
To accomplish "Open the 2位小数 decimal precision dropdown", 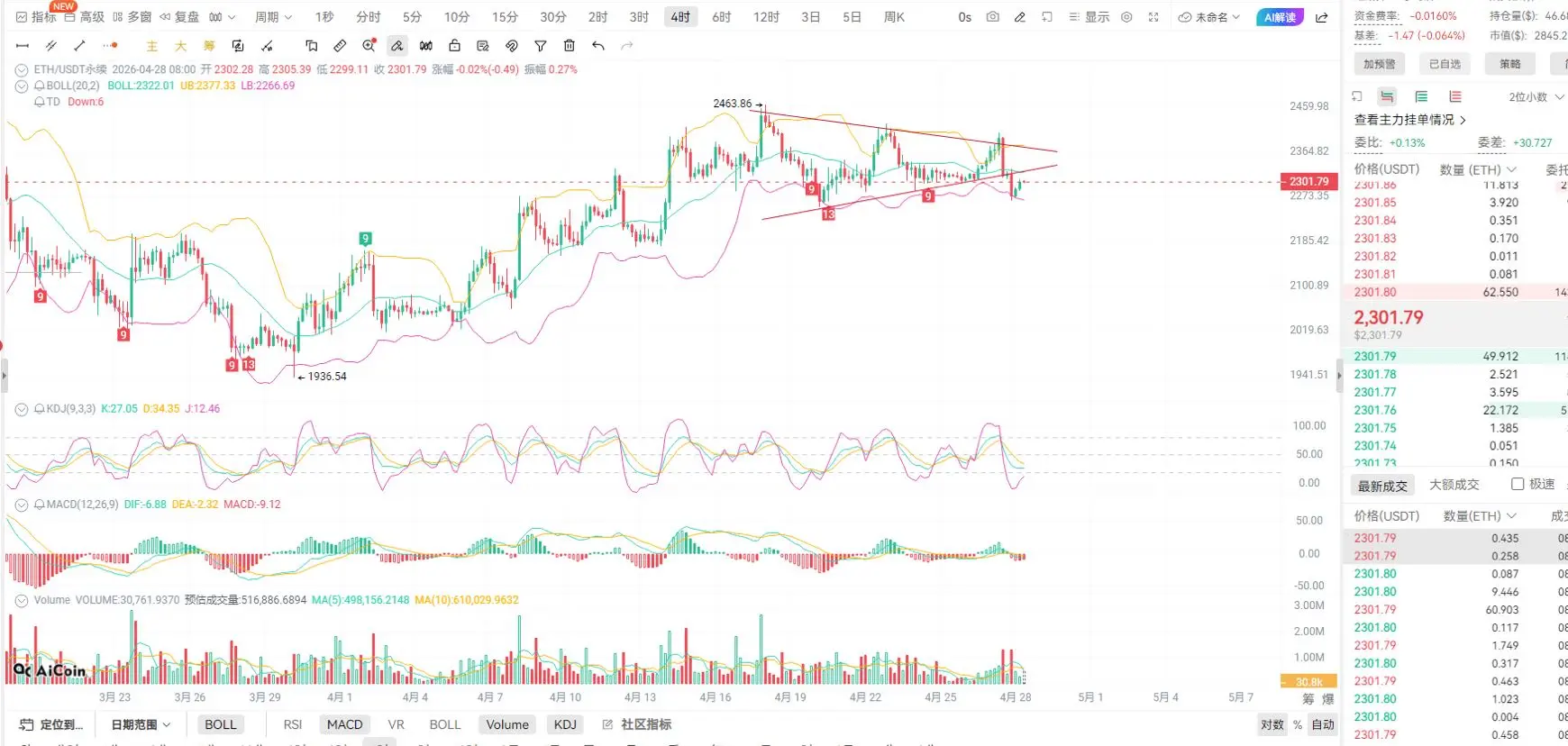I will (1536, 96).
